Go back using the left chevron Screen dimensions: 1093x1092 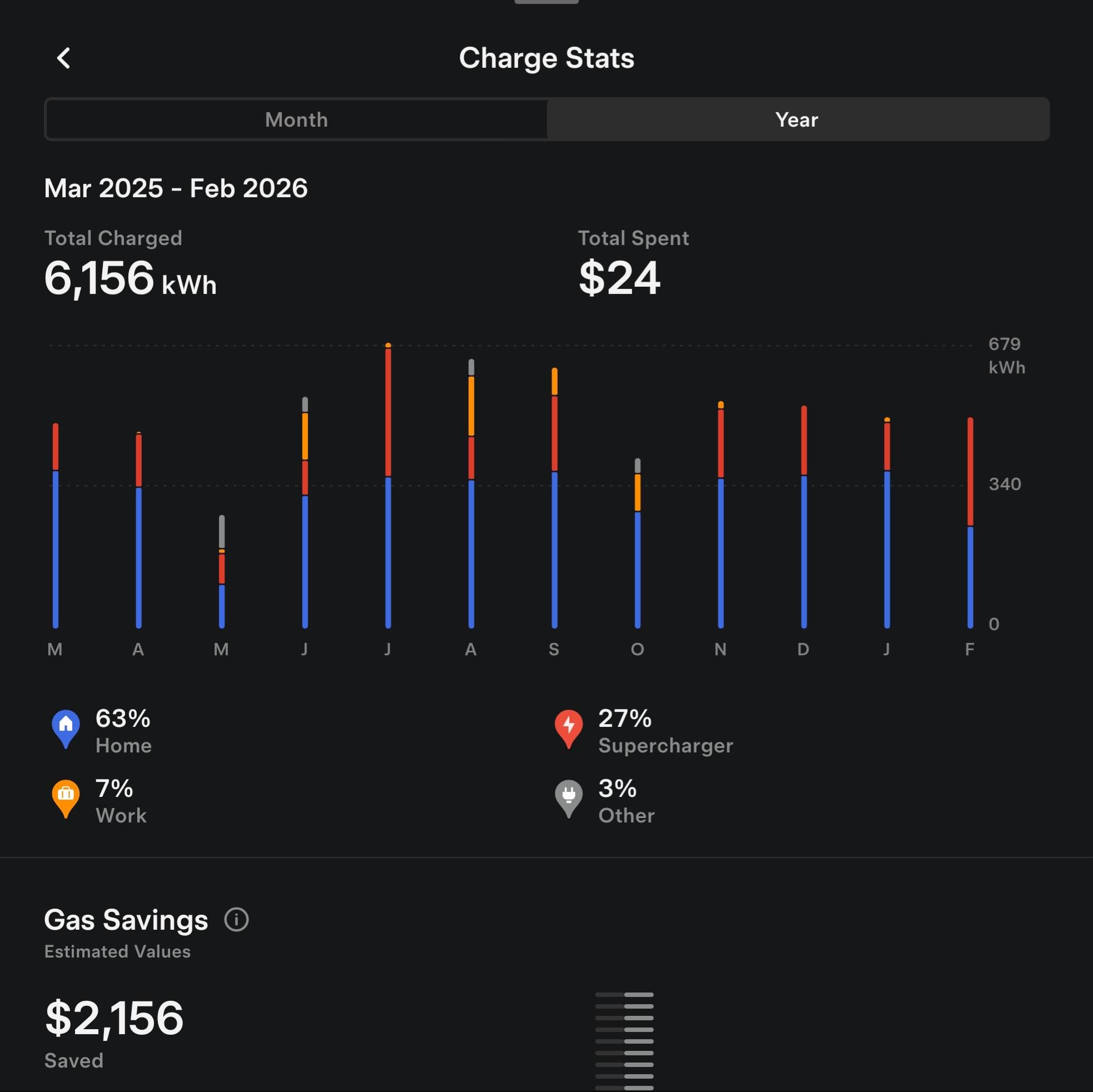pyautogui.click(x=64, y=58)
